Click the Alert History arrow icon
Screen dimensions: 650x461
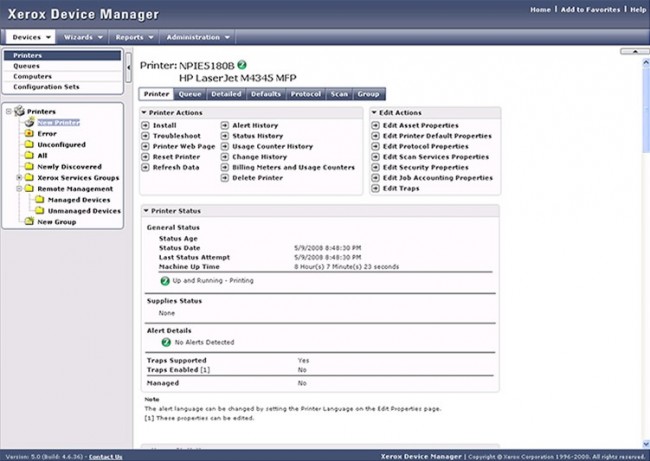point(226,126)
